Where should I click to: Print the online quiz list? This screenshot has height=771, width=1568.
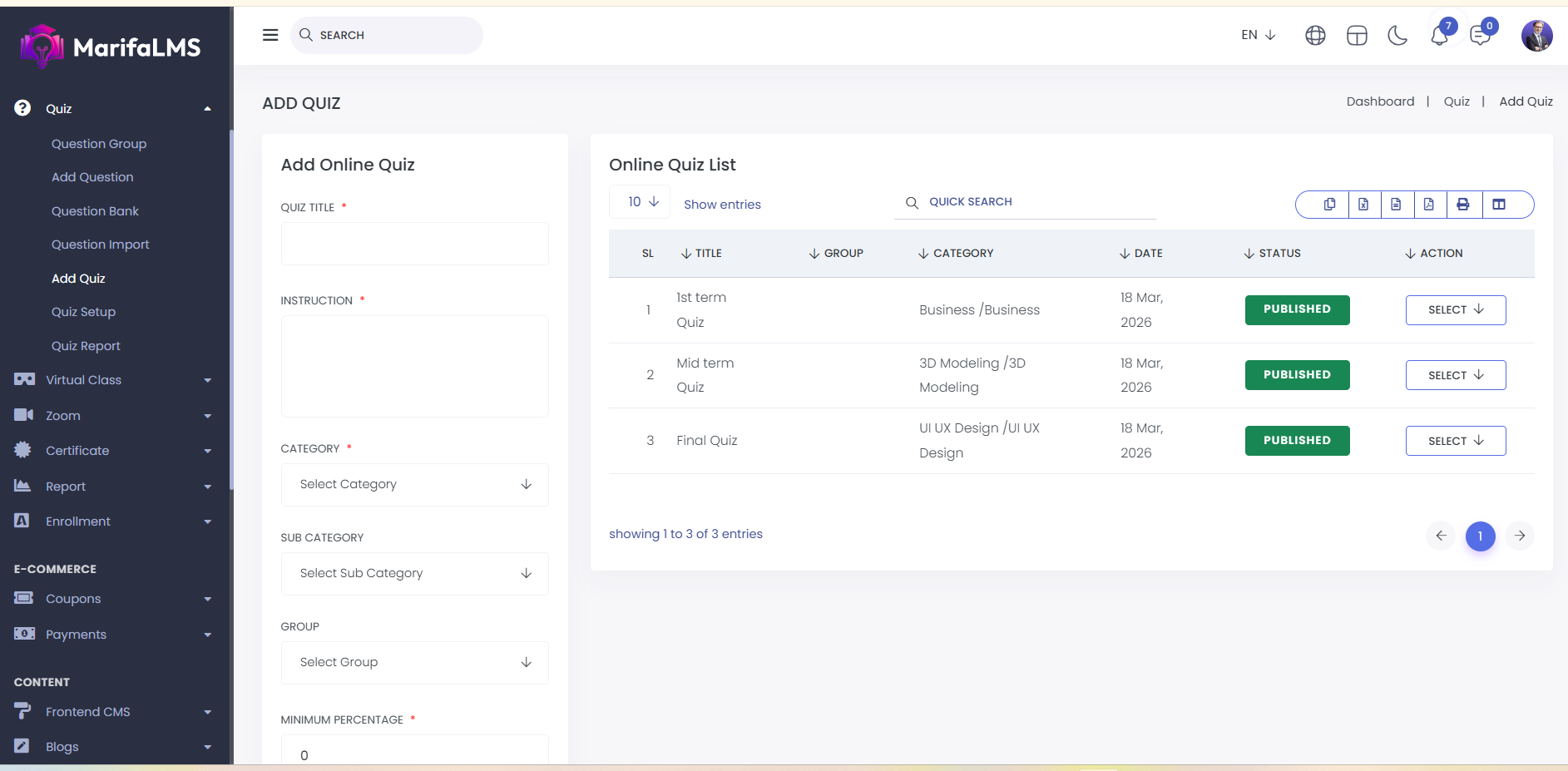pos(1463,205)
